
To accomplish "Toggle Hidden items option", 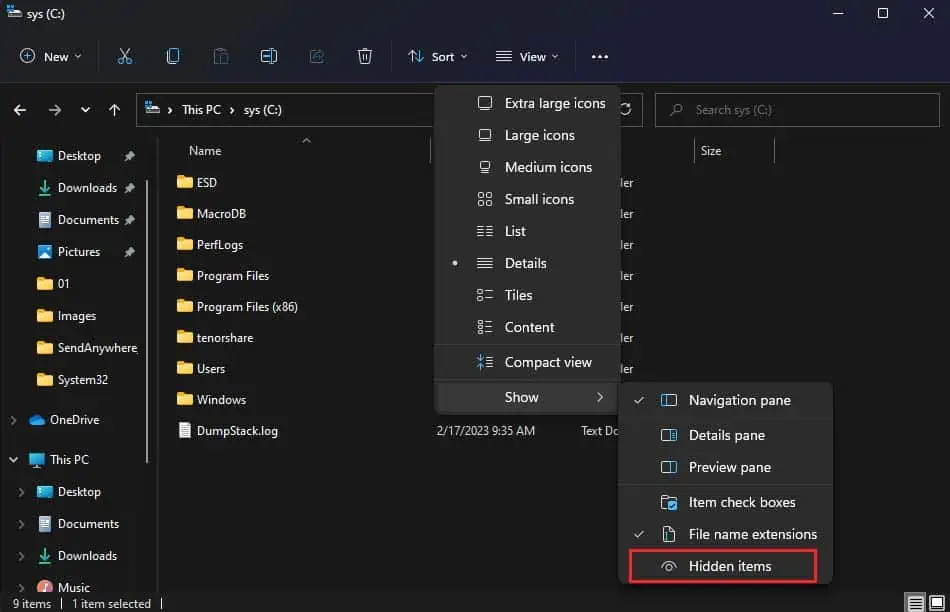I will tap(723, 566).
